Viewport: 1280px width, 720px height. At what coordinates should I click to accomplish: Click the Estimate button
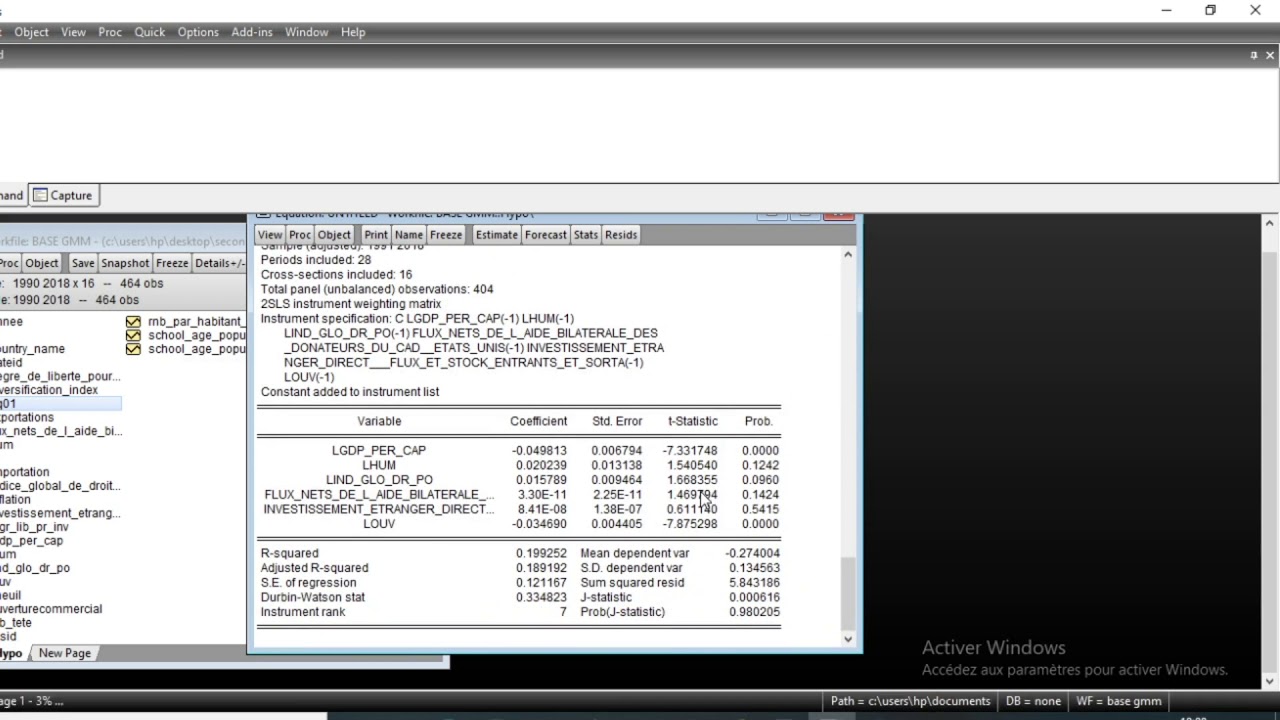click(x=497, y=235)
